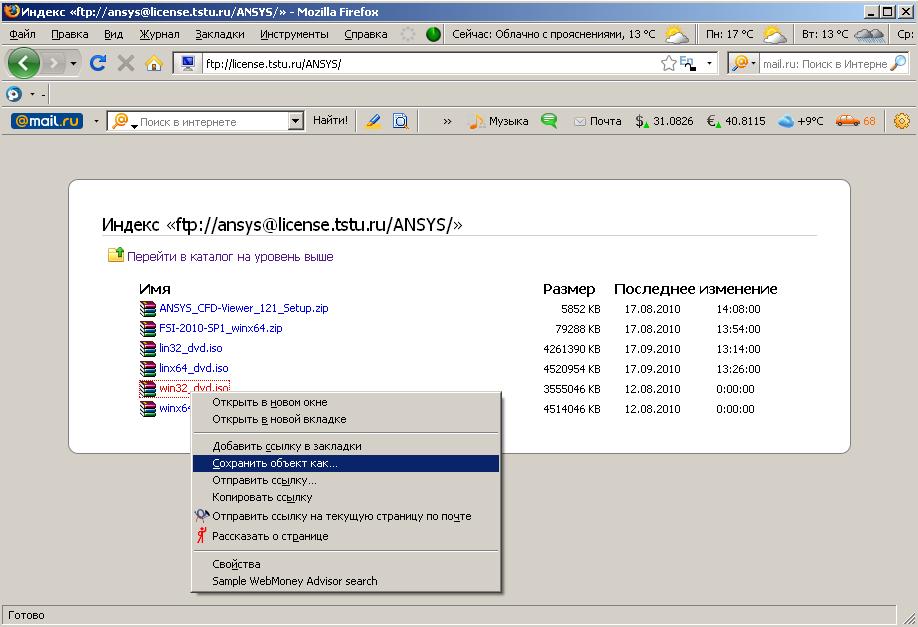Click the magnifier to run mail.ru search
The height and width of the screenshot is (627, 918).
(x=898, y=63)
